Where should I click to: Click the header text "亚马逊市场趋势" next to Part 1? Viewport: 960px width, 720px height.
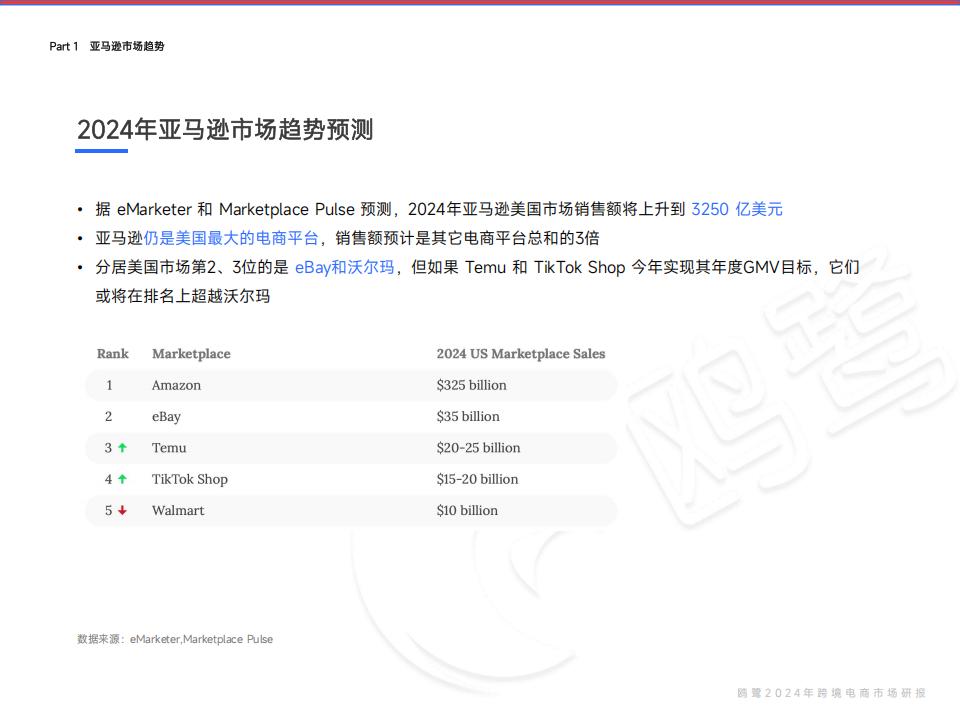[127, 47]
